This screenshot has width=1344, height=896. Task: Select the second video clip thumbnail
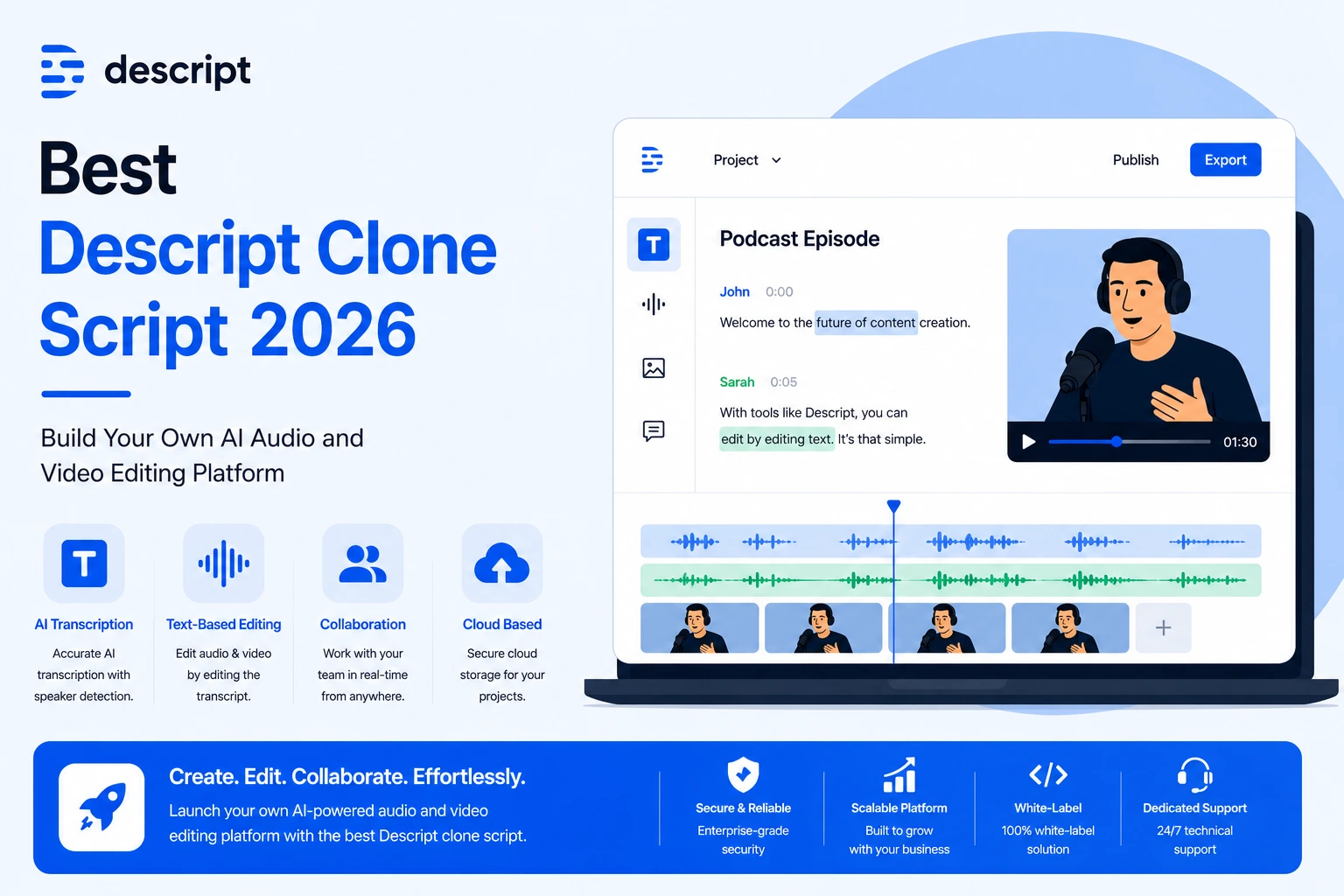823,628
